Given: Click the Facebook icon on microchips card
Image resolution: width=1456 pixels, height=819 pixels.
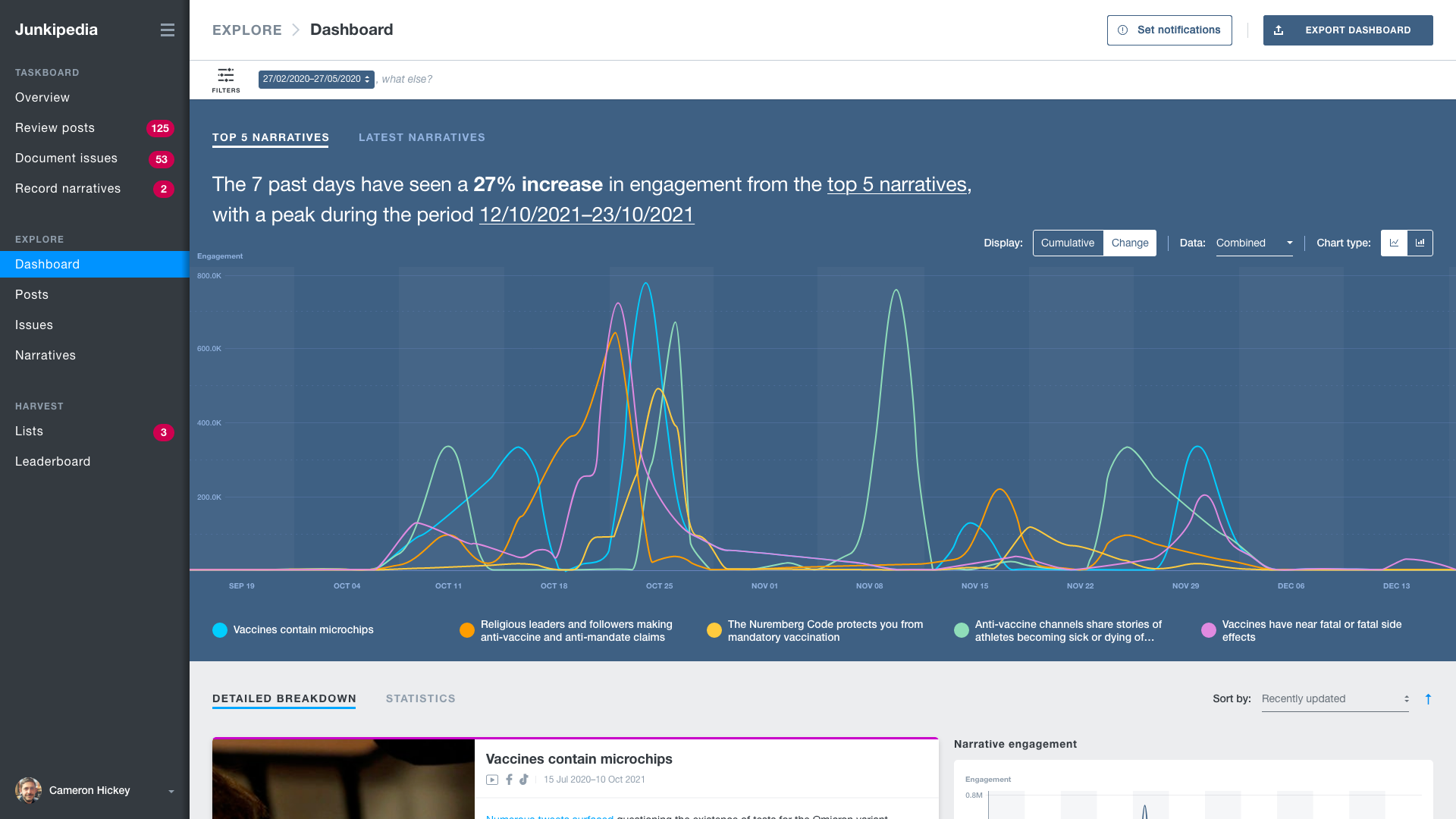Looking at the screenshot, I should [509, 780].
